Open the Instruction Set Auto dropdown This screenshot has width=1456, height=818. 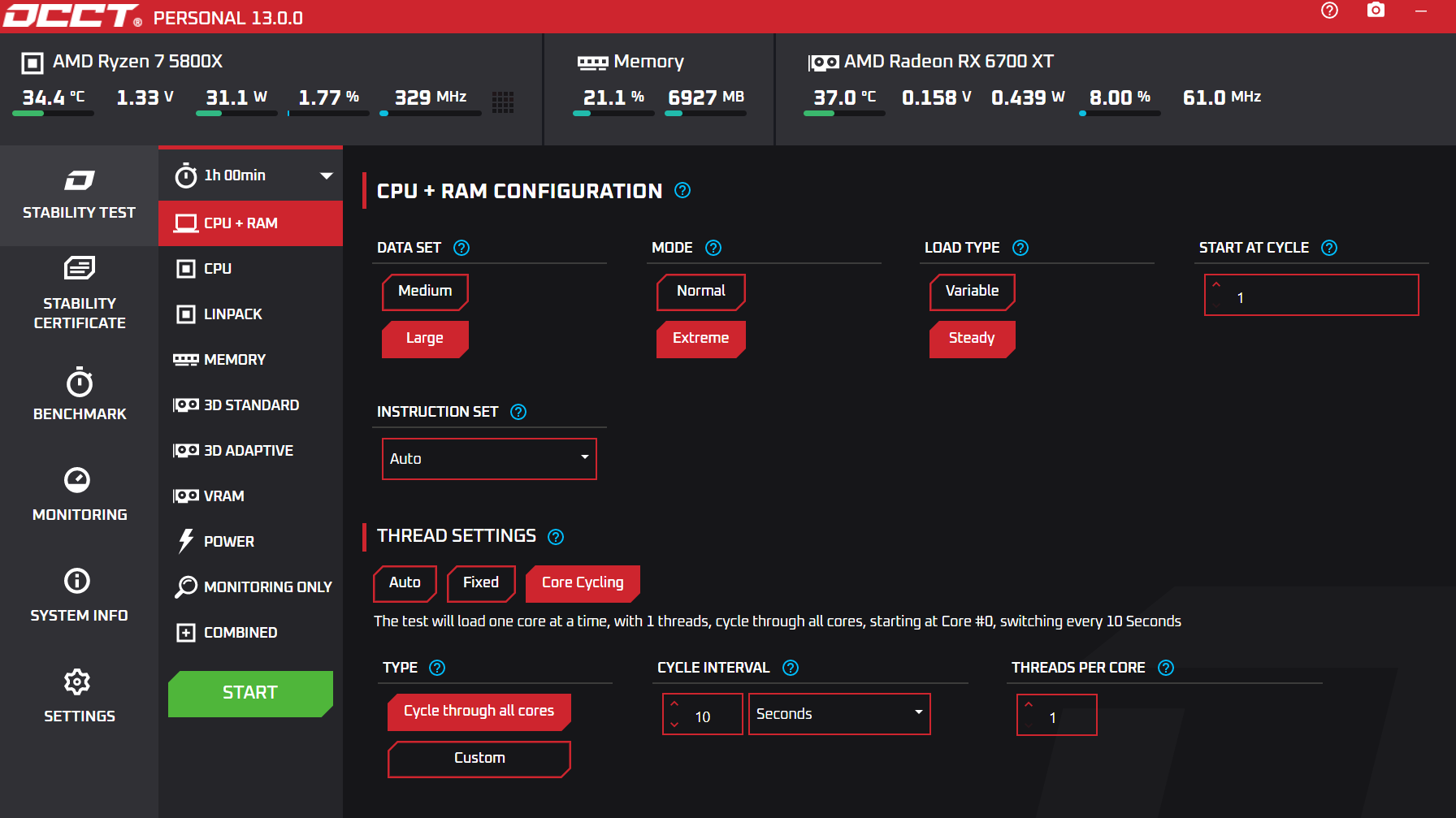[x=489, y=459]
